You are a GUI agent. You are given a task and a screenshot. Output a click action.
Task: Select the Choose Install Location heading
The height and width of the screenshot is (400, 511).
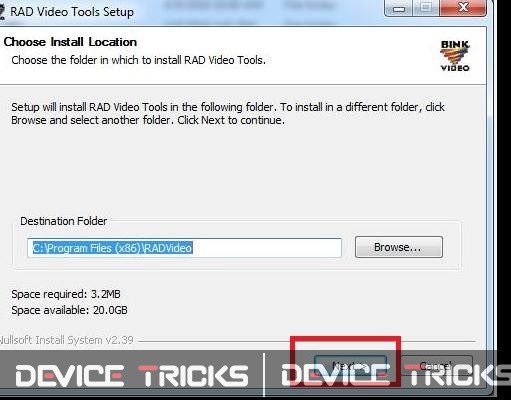tap(70, 42)
